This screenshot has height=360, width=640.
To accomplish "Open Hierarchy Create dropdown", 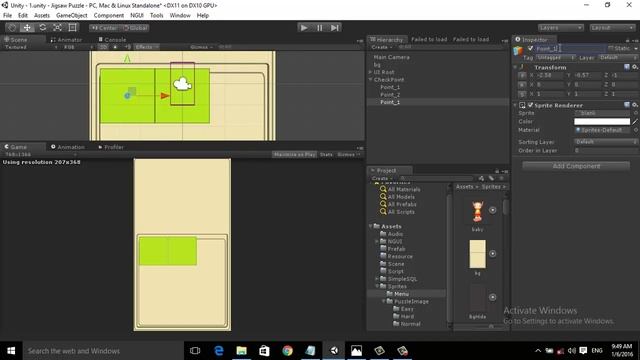I will (x=382, y=47).
